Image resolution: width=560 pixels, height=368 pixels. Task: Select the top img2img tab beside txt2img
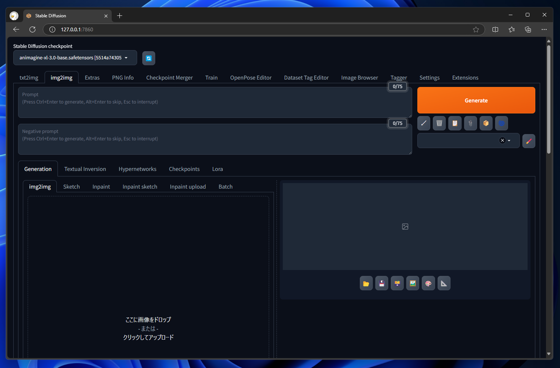pyautogui.click(x=61, y=78)
